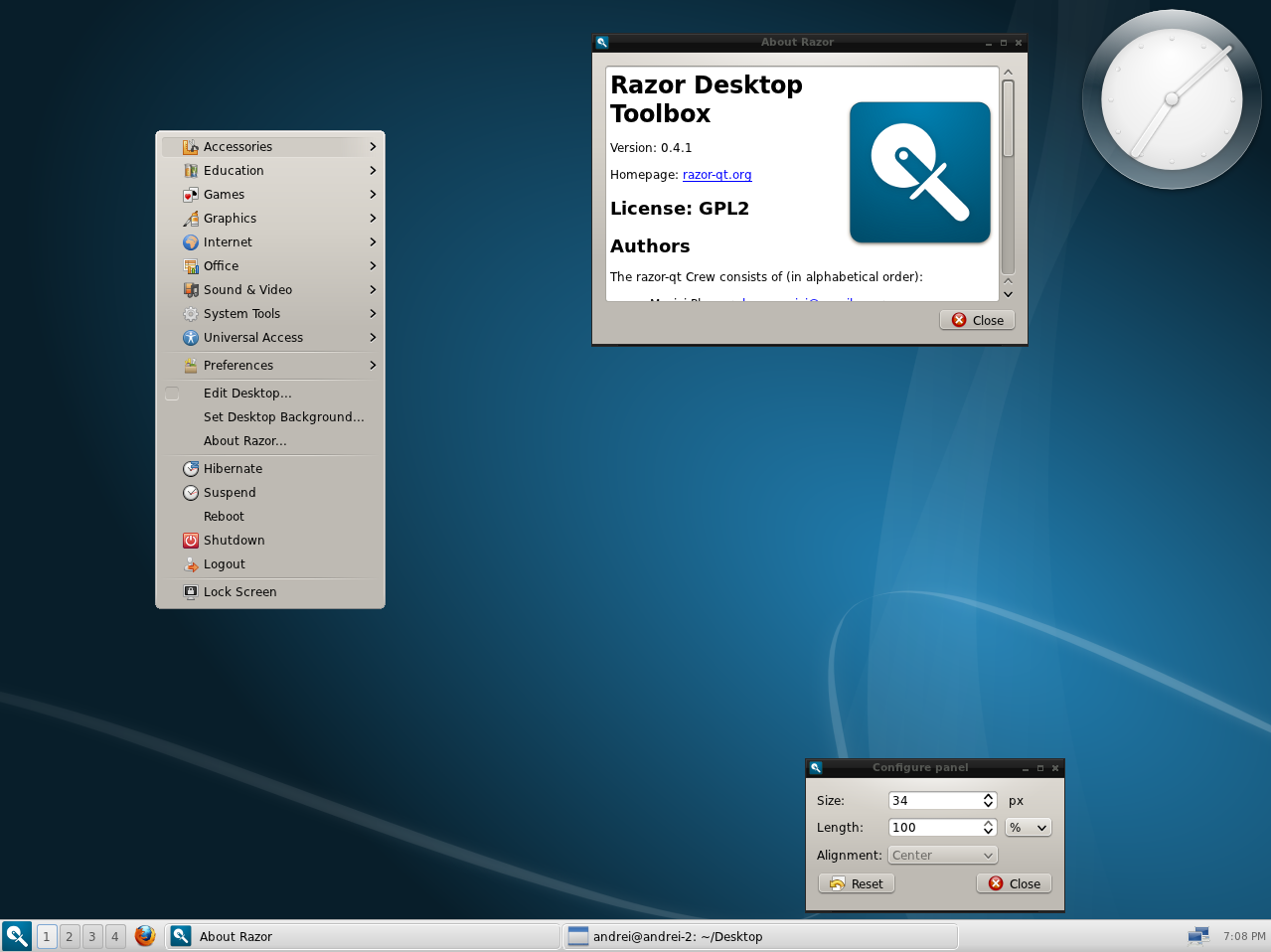Screen dimensions: 1271x952
Task: Switch to workspace 2
Action: (69, 935)
